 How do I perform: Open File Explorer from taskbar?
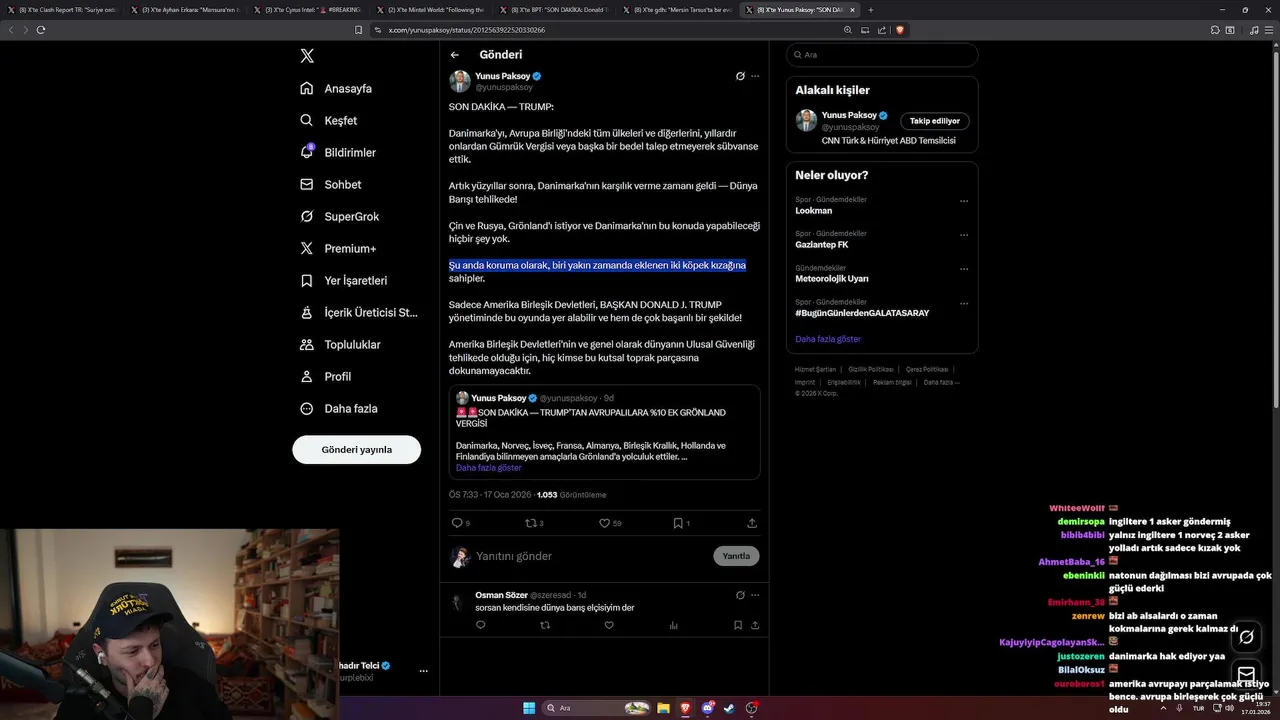tap(663, 708)
